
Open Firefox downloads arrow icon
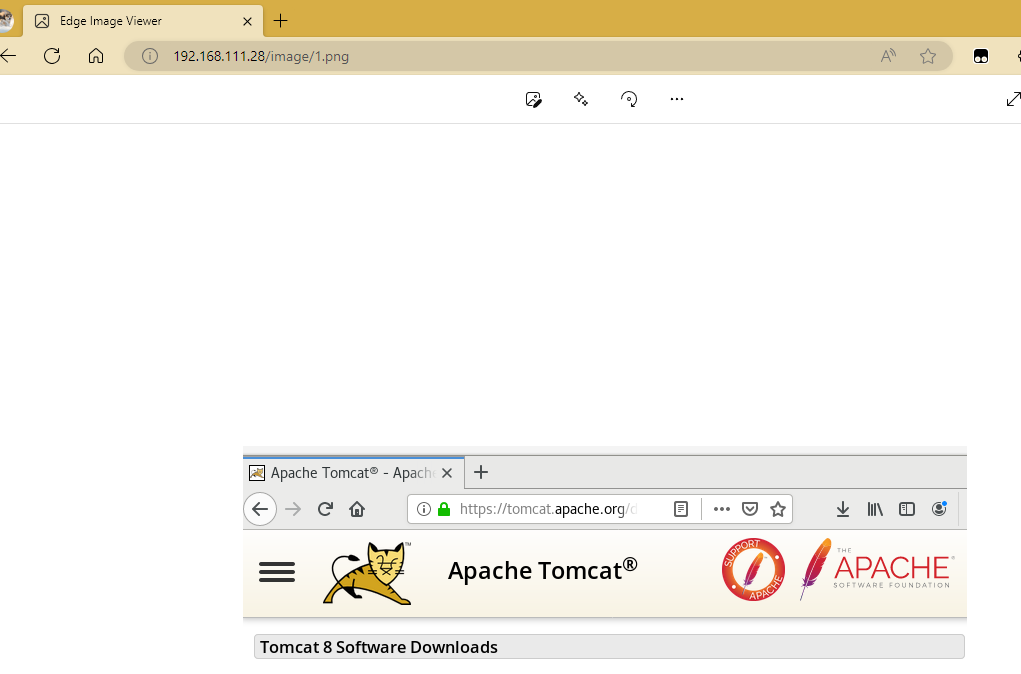click(843, 509)
